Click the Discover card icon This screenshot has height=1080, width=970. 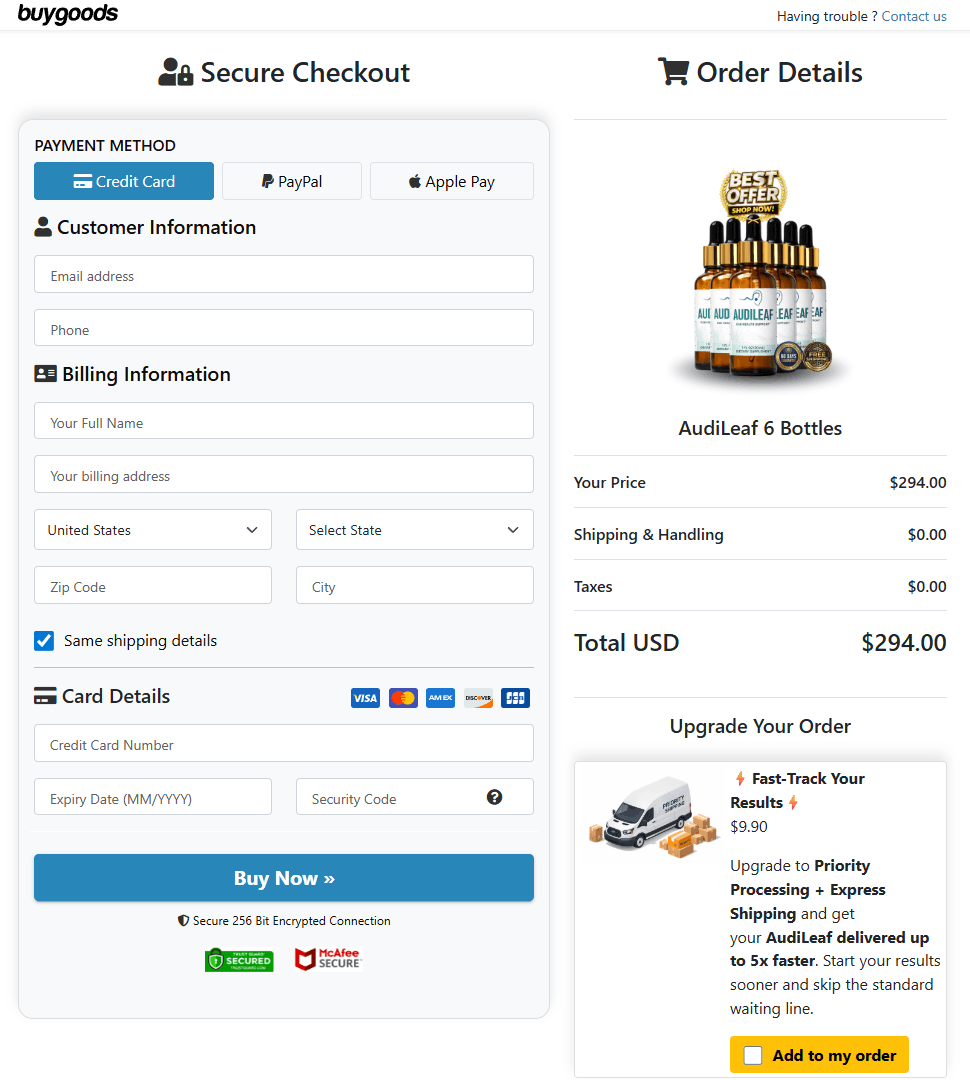tap(478, 697)
